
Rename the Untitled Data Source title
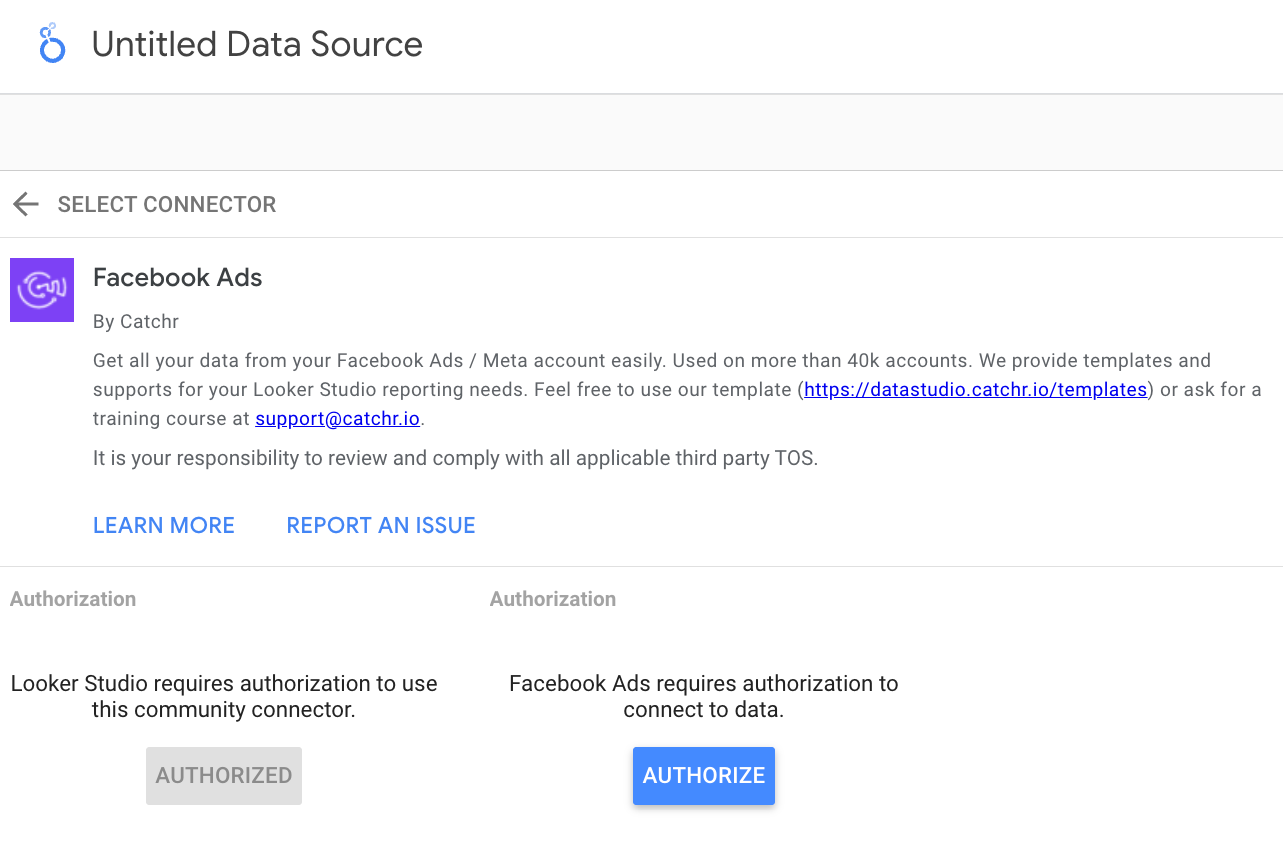tap(256, 44)
